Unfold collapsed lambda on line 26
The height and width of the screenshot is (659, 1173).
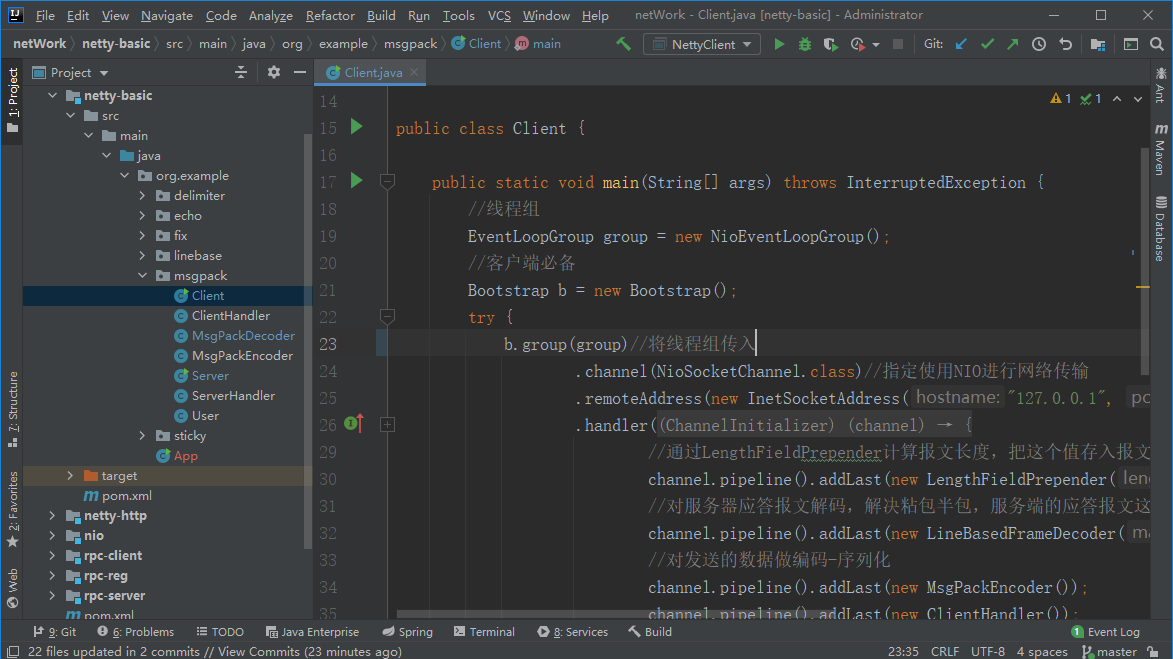pyautogui.click(x=388, y=425)
